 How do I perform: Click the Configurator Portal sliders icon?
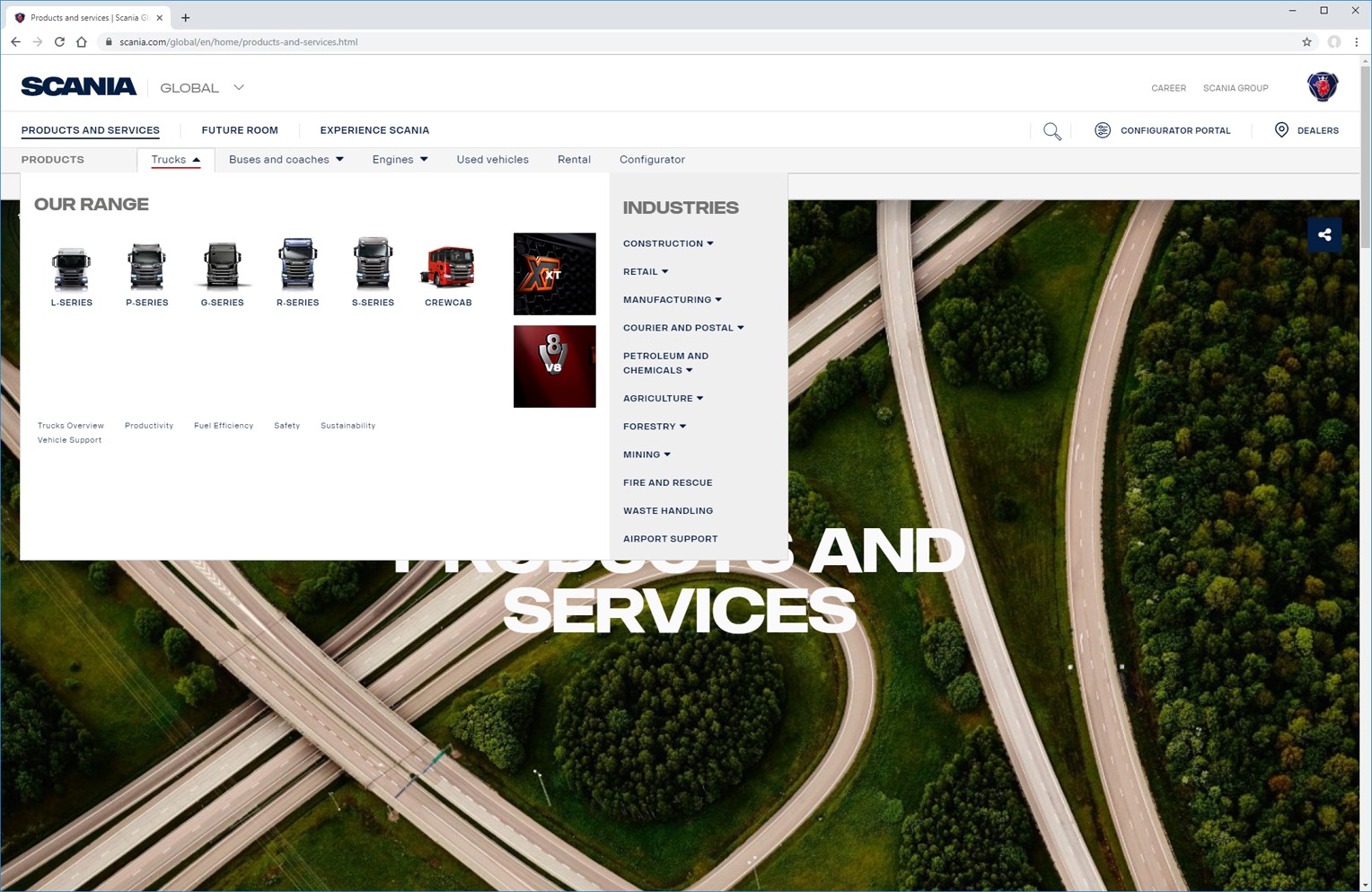[x=1103, y=130]
